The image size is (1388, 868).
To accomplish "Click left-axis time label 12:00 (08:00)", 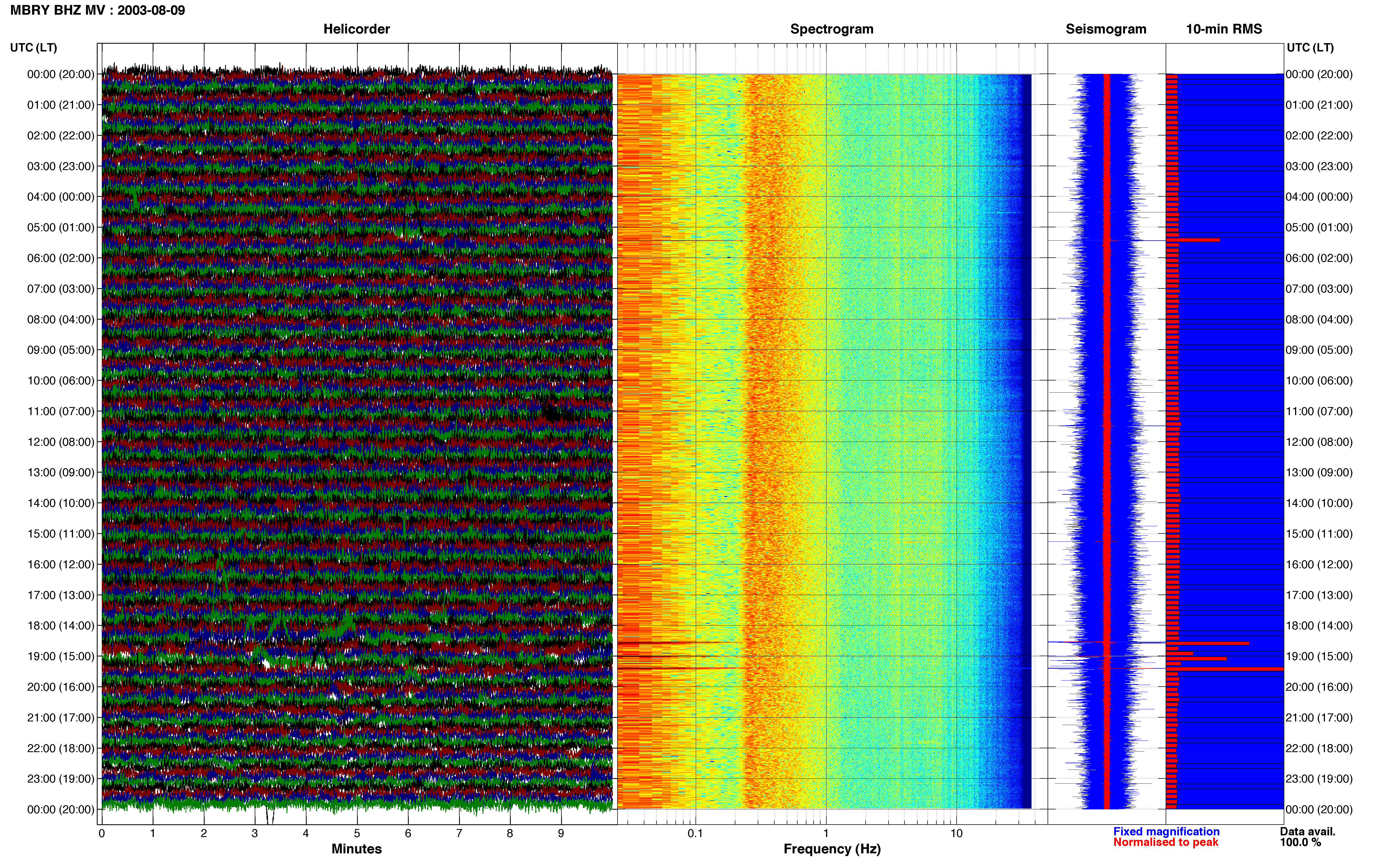I will click(61, 442).
